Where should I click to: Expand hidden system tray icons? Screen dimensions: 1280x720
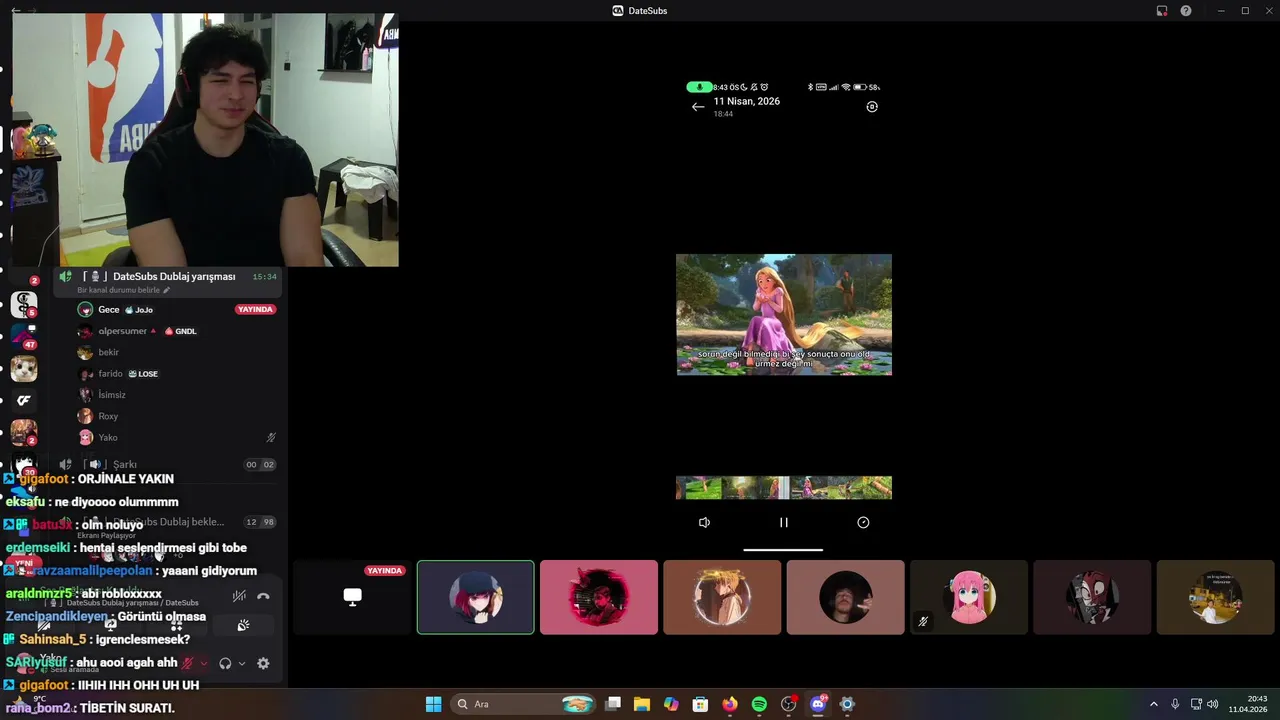point(1153,704)
